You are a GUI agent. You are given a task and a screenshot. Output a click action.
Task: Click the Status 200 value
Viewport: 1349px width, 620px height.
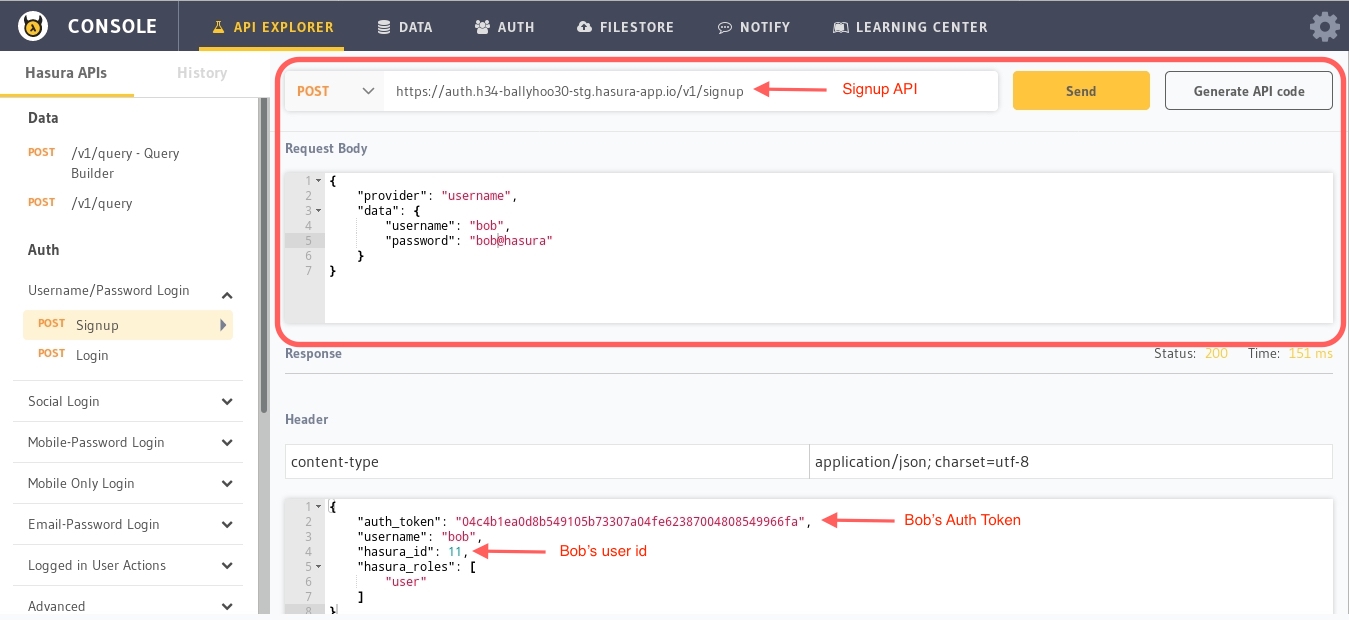tap(1216, 353)
